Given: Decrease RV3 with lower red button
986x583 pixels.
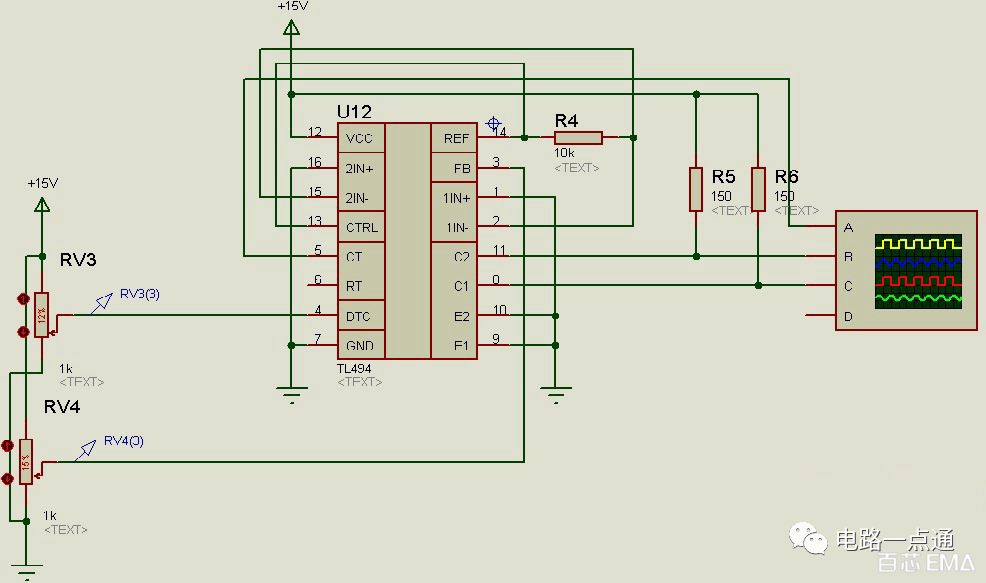Looking at the screenshot, I should click(x=23, y=331).
